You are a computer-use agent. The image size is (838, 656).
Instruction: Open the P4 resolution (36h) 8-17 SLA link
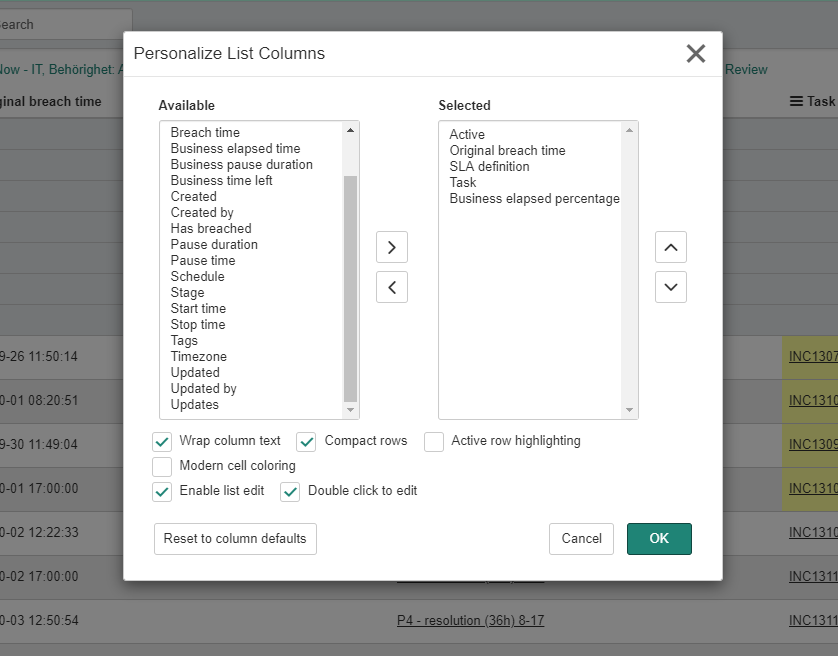pyautogui.click(x=471, y=620)
